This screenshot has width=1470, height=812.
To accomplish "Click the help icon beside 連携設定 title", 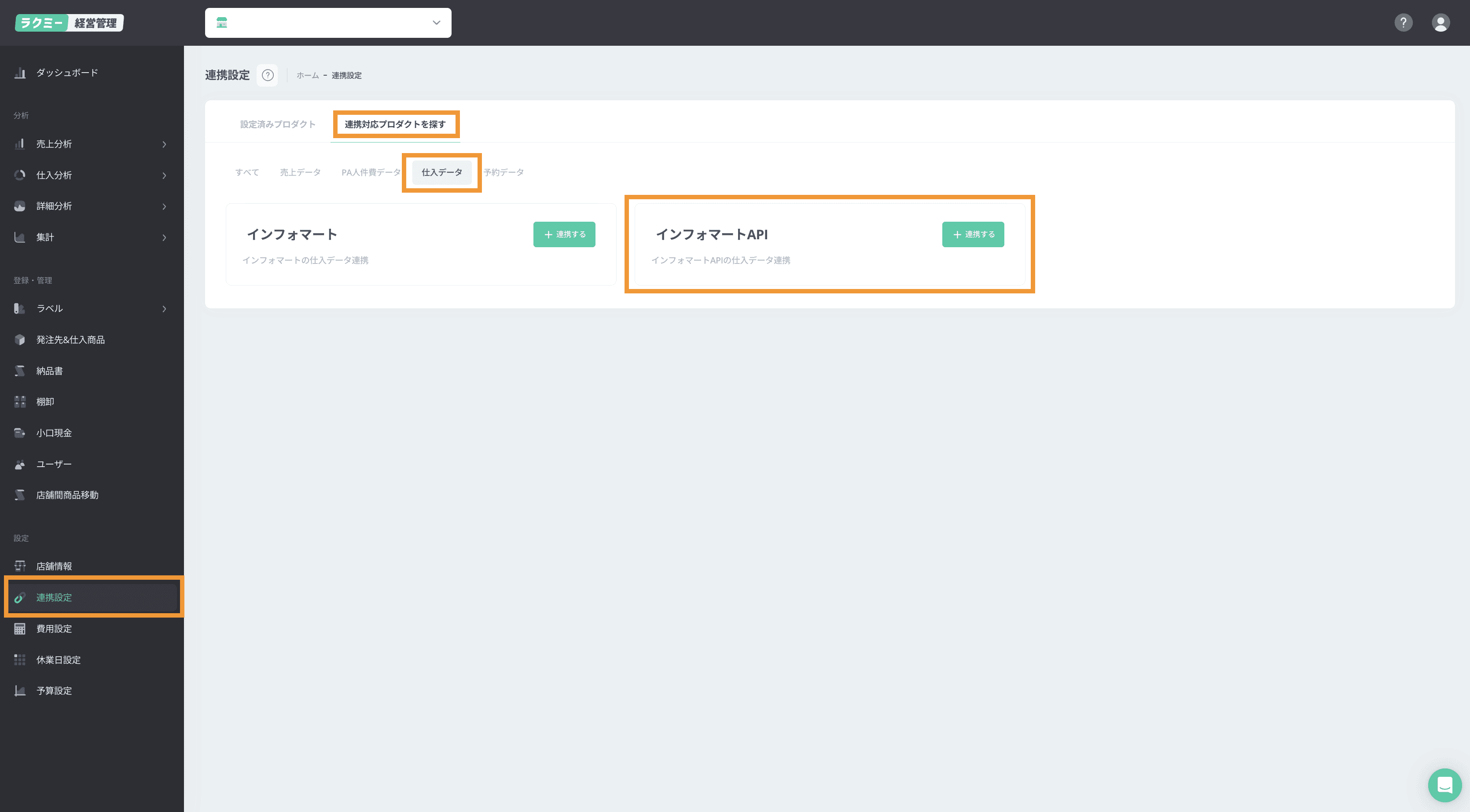I will (267, 75).
